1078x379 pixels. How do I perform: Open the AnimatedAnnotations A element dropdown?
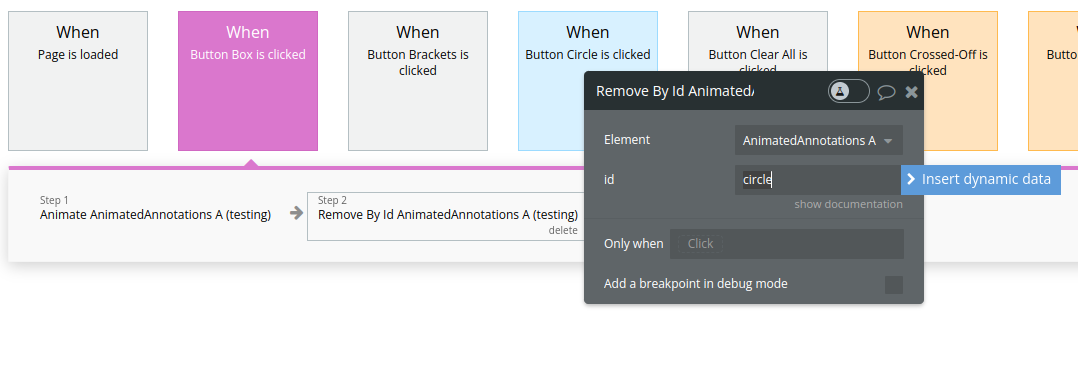coord(818,140)
